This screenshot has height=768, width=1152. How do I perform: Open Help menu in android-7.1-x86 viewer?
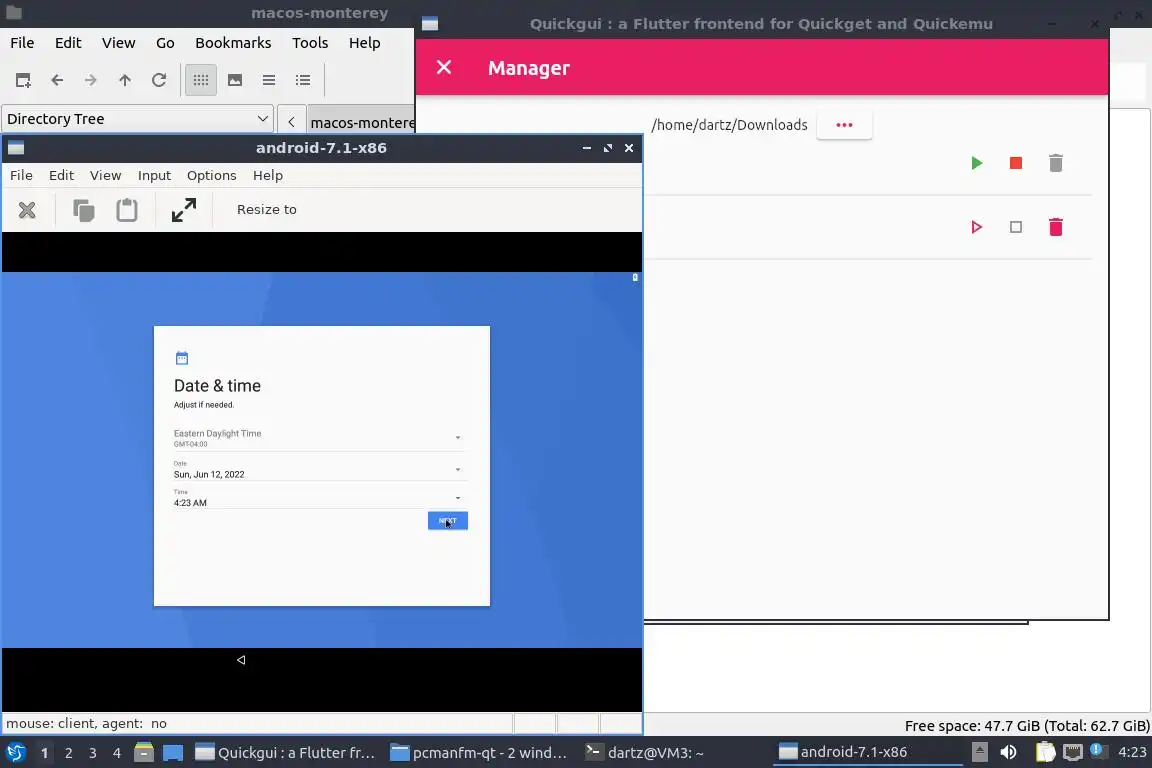[x=267, y=175]
